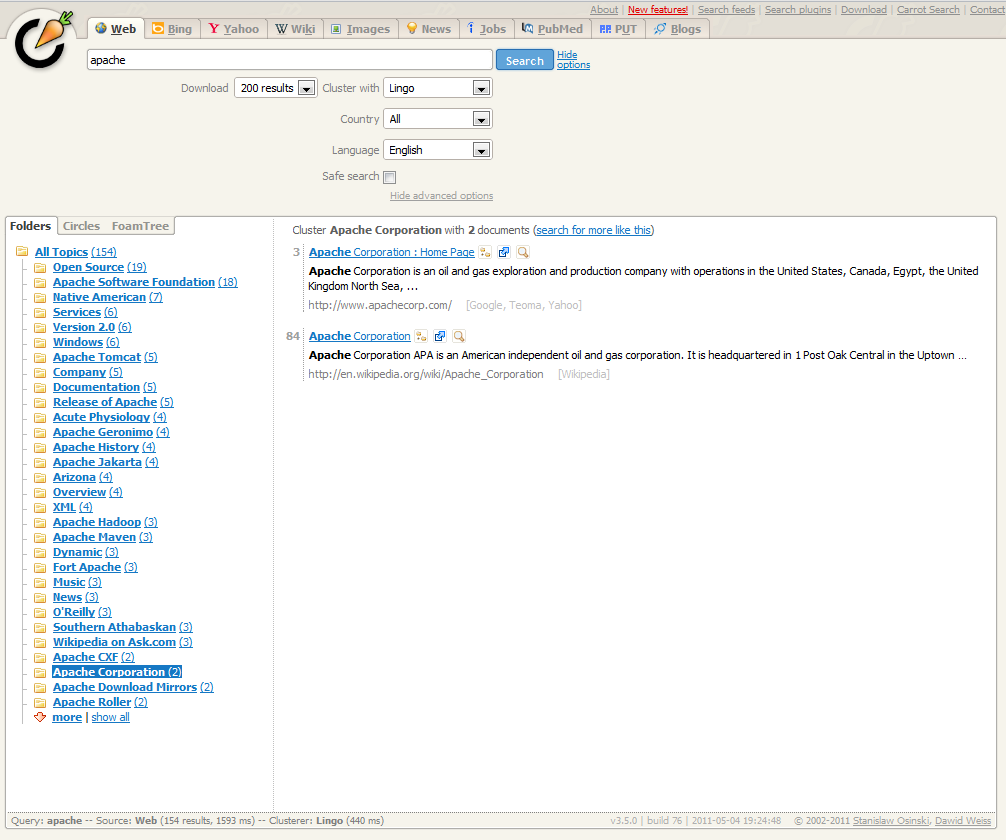Screen dimensions: 1006x840
Task: Click magnifier preview icon beside Apache Corporation Home Page
Action: coord(523,252)
